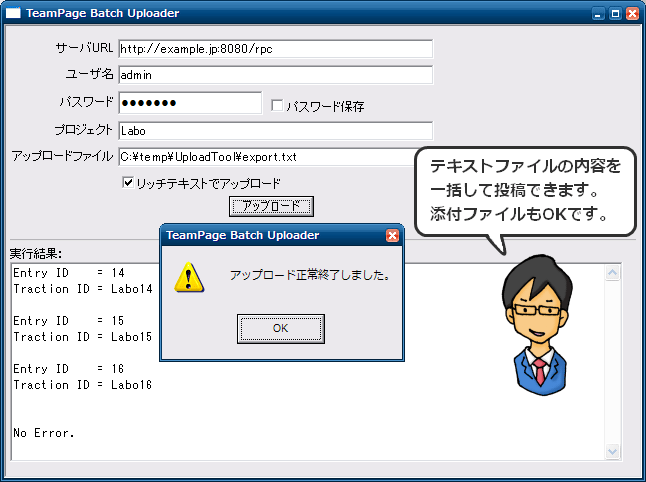Enable the パスワード保存 checkbox

(x=277, y=105)
